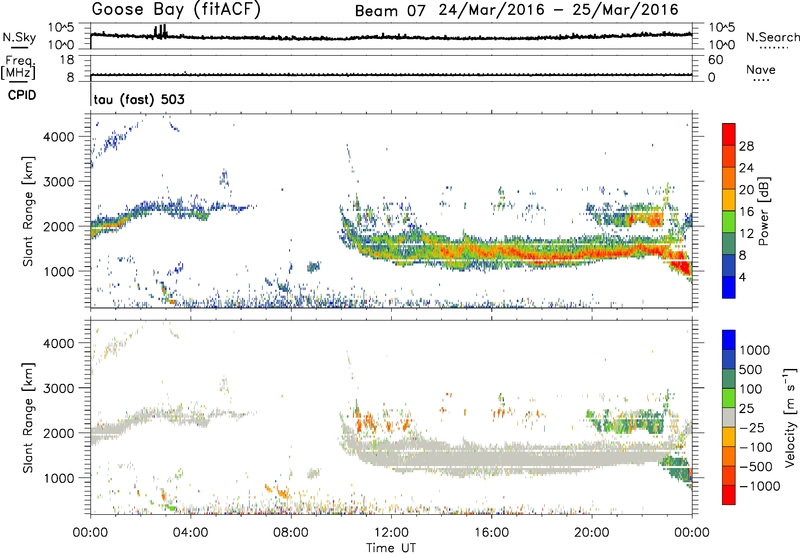The height and width of the screenshot is (554, 800).
Task: Click the '-25' tick on the velocity scale
Action: coord(752,428)
